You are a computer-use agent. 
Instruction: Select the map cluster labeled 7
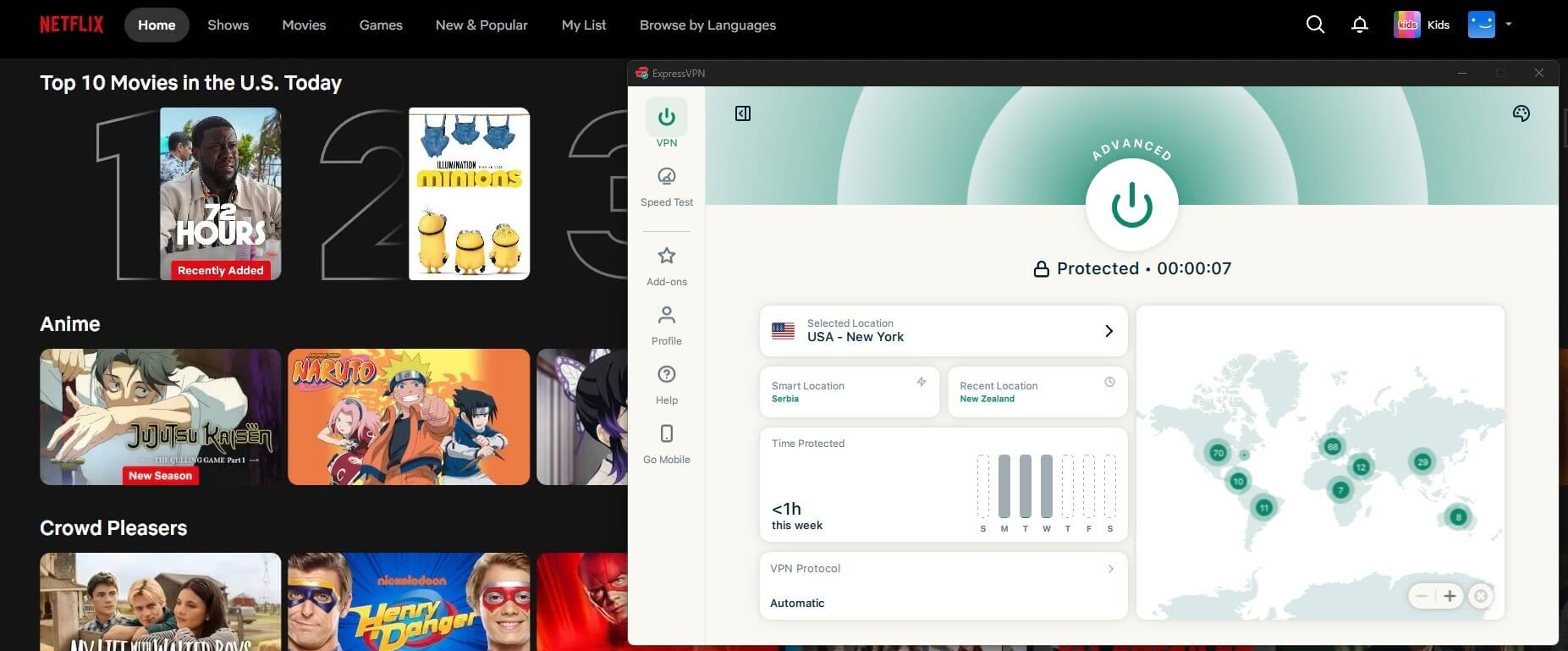(1340, 489)
